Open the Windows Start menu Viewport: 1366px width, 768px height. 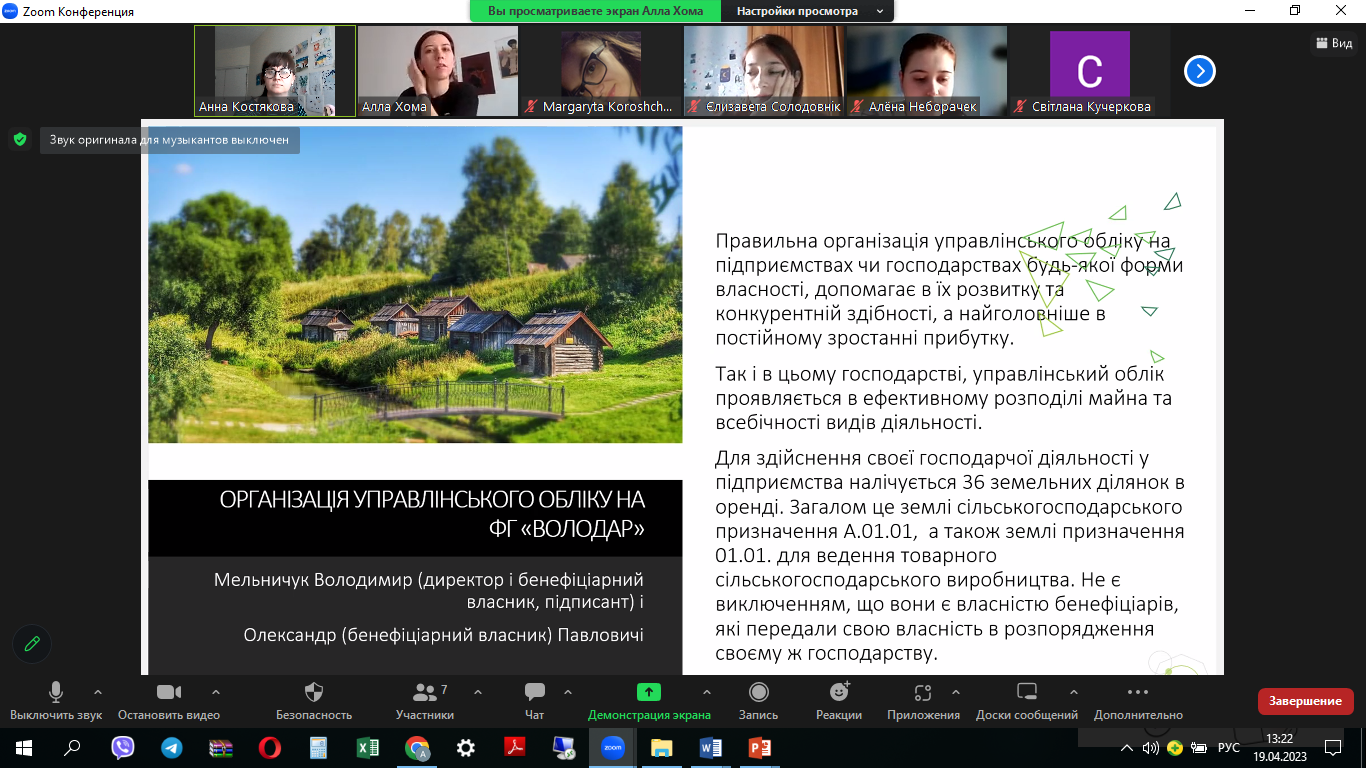click(x=24, y=747)
